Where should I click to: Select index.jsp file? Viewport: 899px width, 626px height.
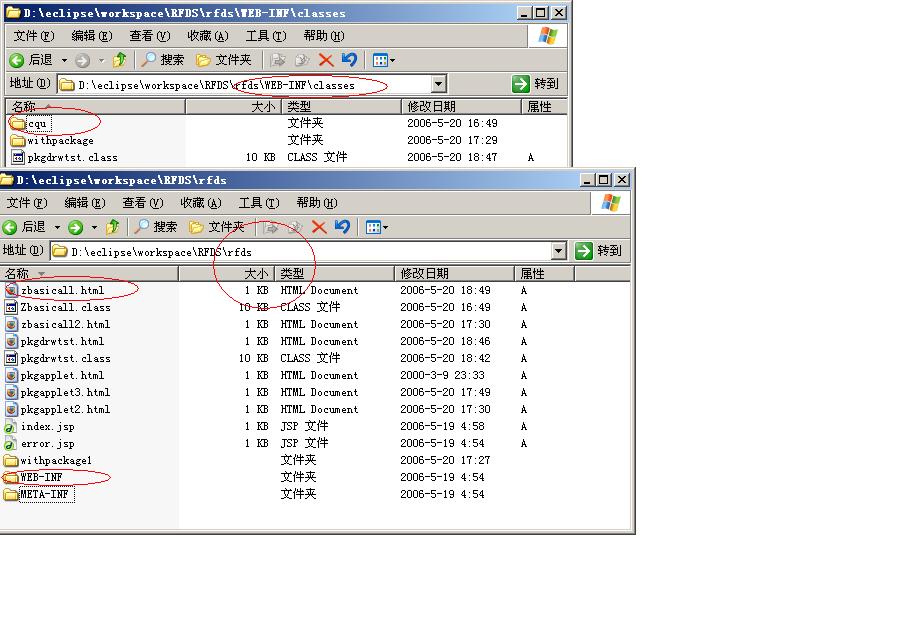click(40, 427)
